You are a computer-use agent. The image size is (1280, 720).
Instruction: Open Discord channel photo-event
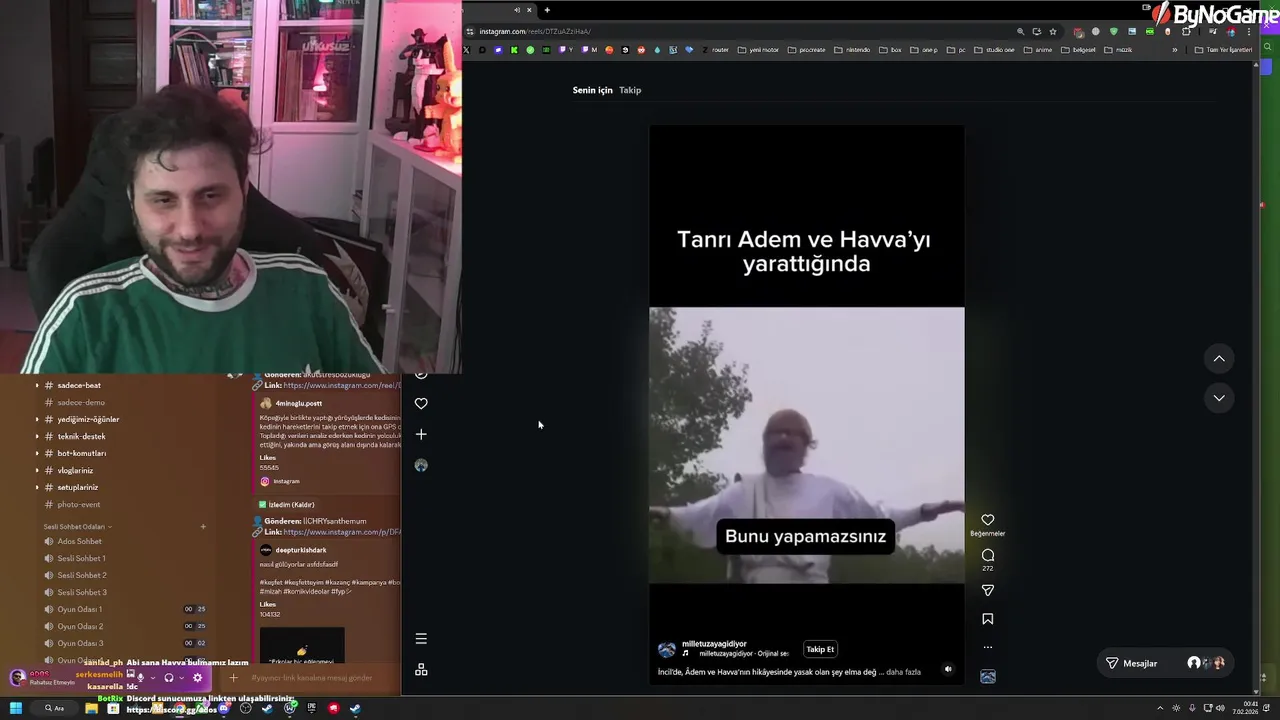79,504
